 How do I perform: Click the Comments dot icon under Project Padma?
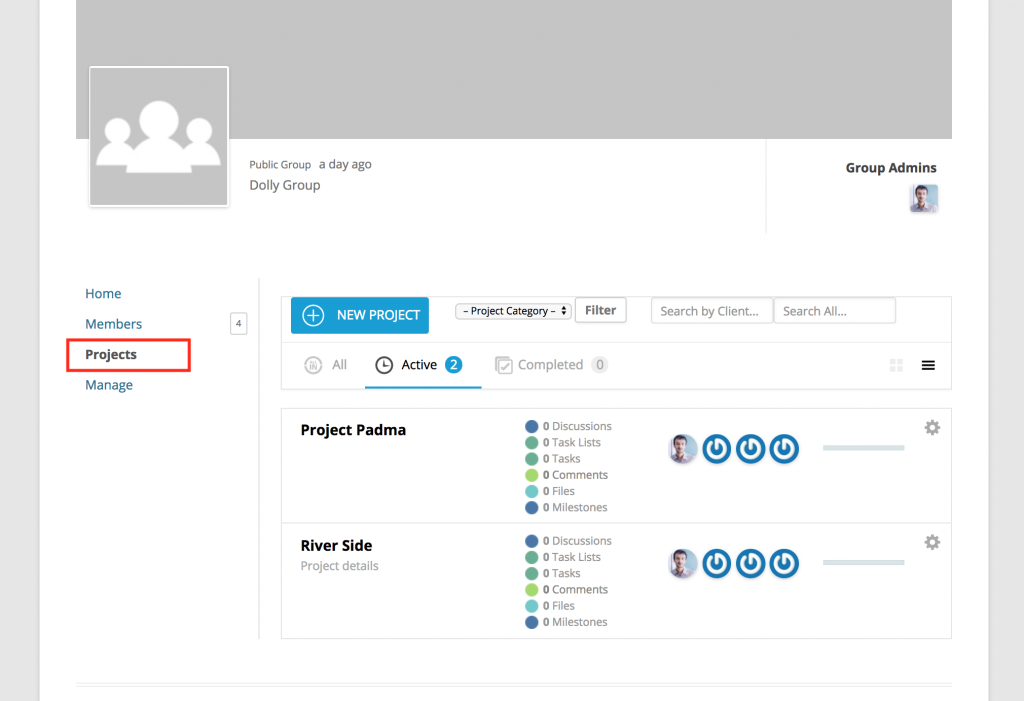531,475
